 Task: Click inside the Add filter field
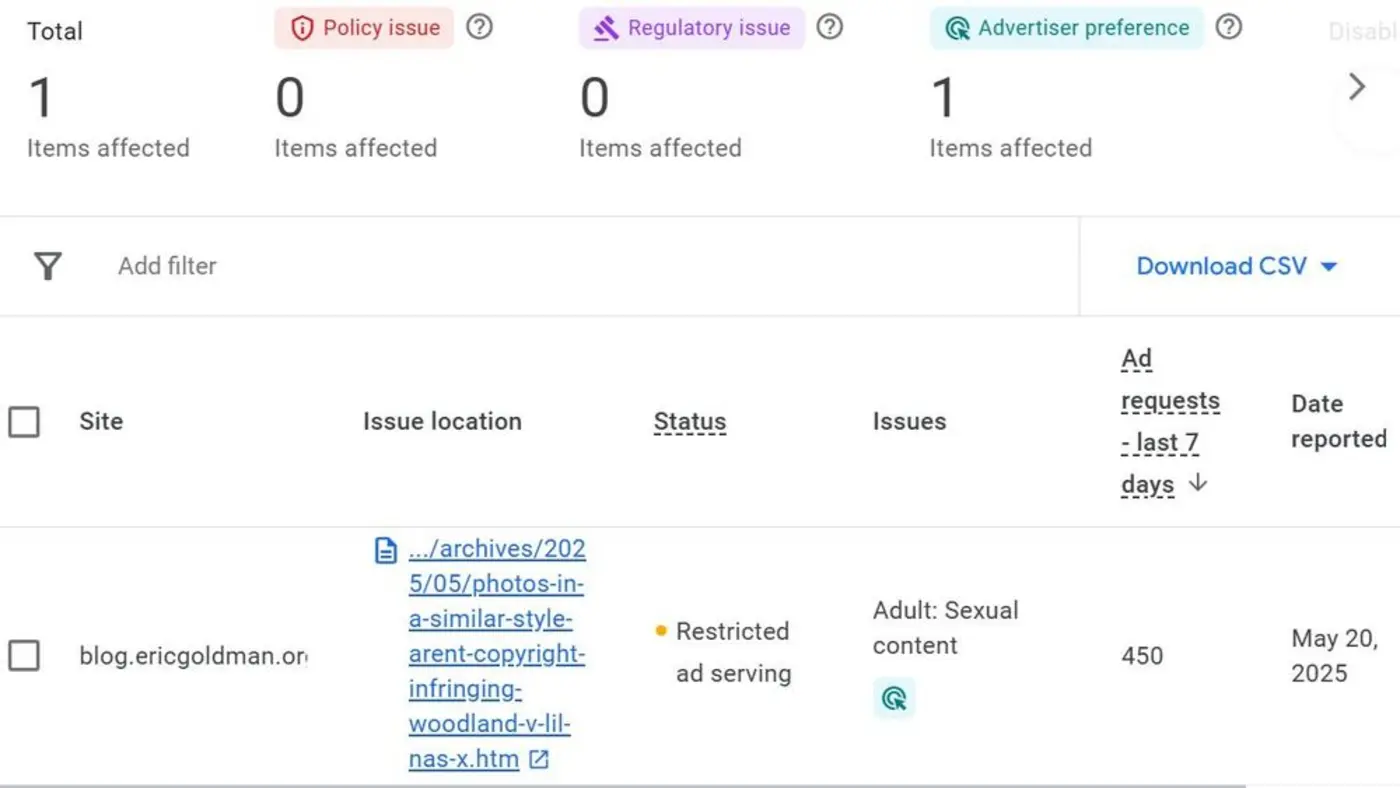coord(167,266)
